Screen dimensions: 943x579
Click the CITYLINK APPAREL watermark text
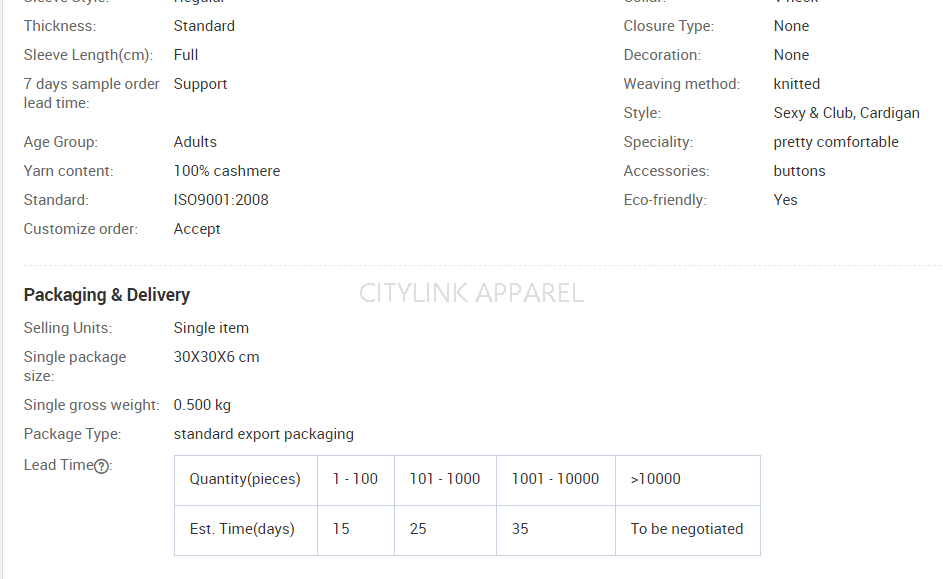pyautogui.click(x=471, y=293)
